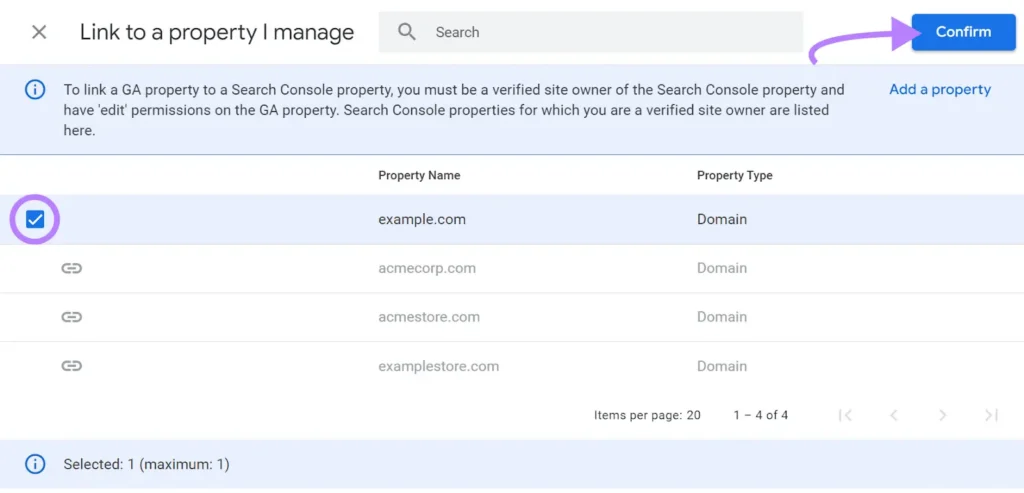Open the Add a property link
Viewport: 1024px width, 493px height.
pos(939,89)
